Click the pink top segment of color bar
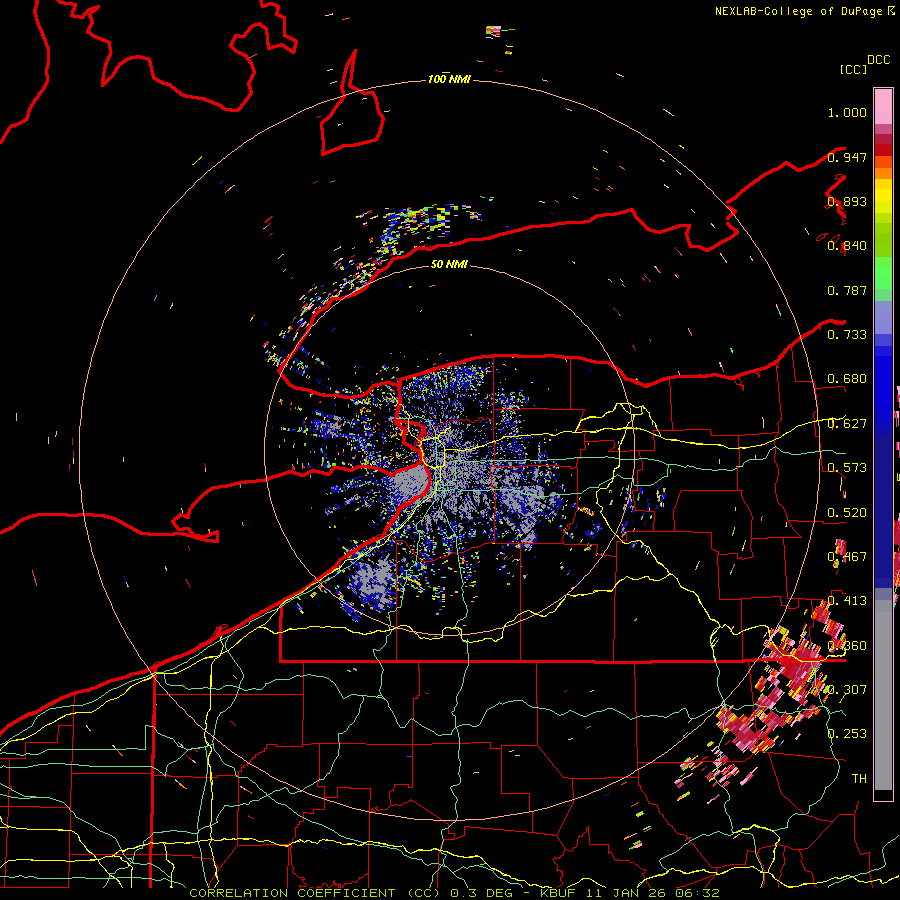Screen dimensions: 900x900 click(x=883, y=106)
